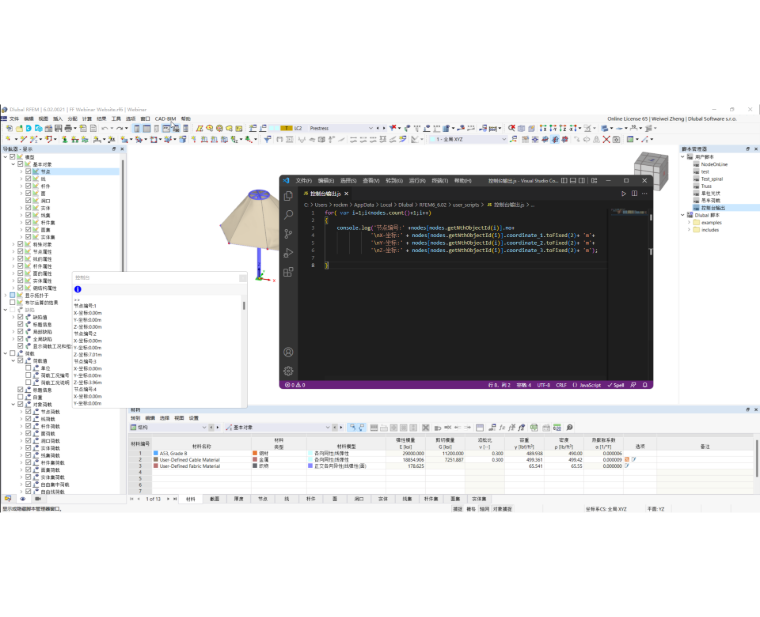Check the 单位 checkbox under loads
Screen dimensions: 760x617
click(28, 368)
